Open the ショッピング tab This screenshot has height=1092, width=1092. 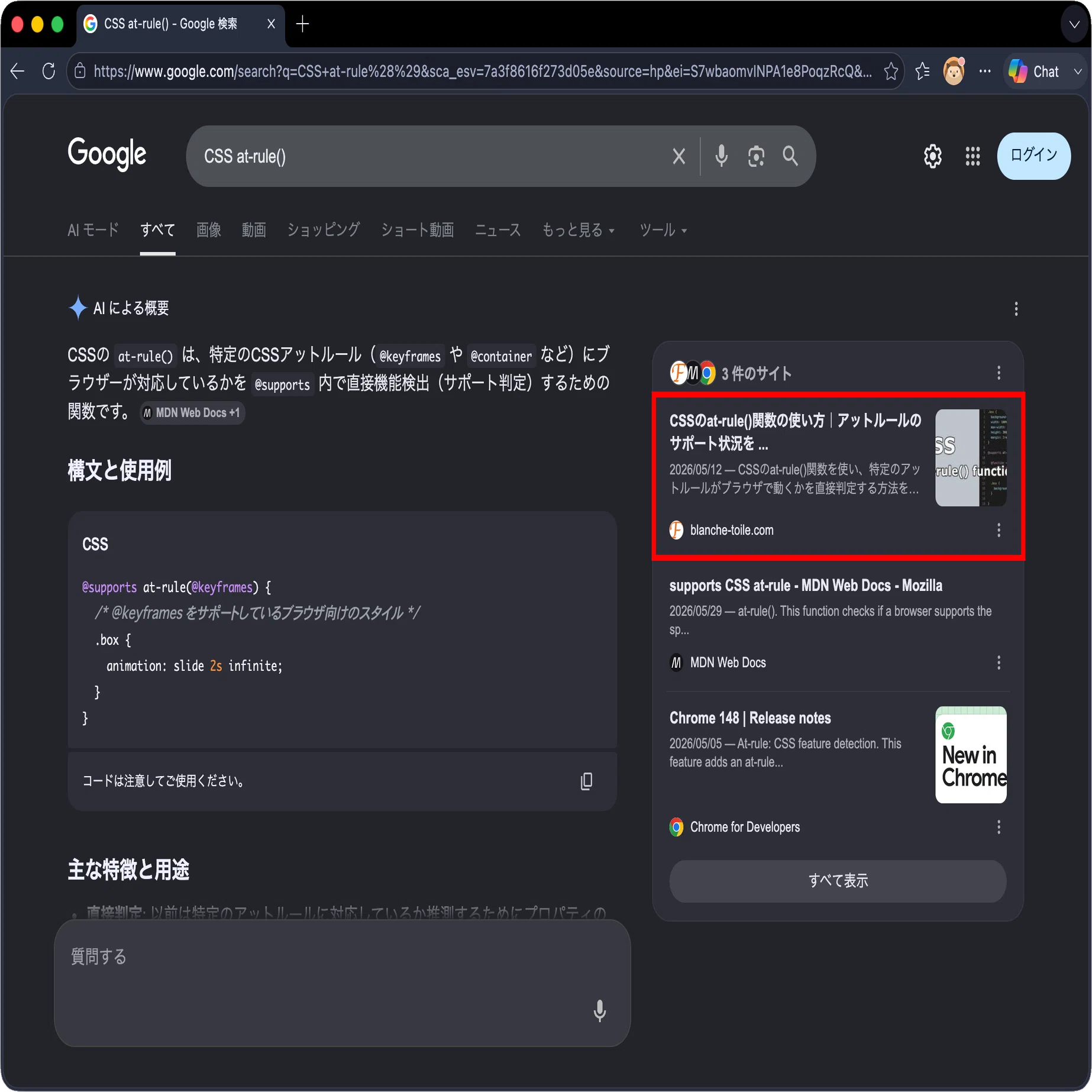324,230
